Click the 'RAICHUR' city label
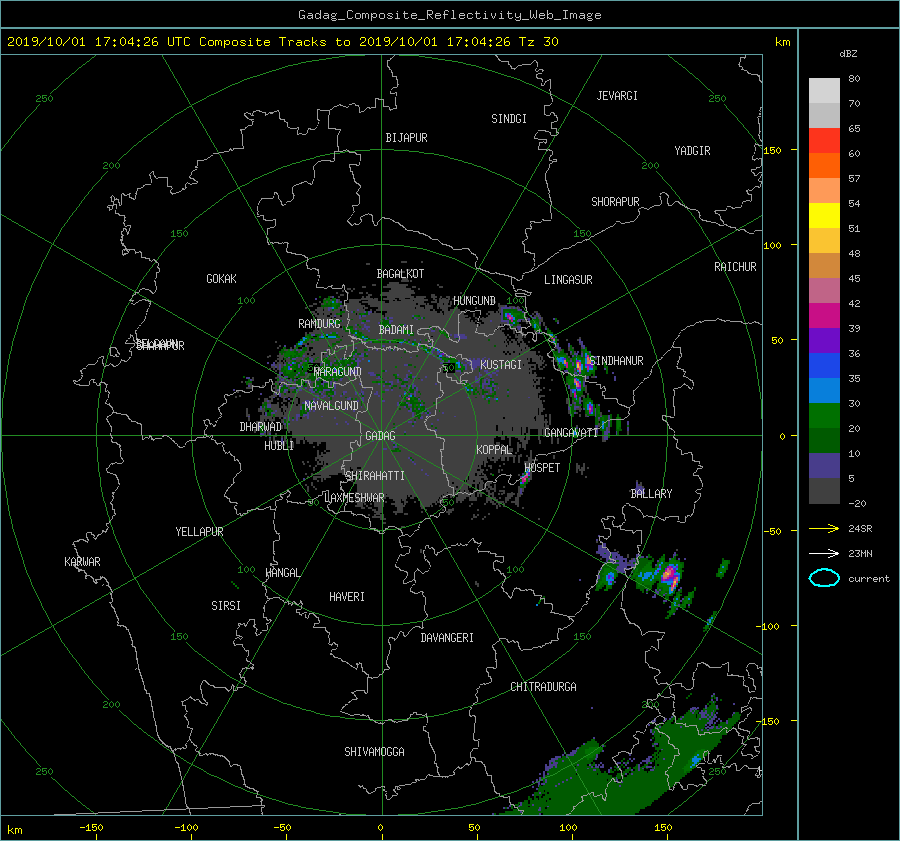 click(x=735, y=267)
